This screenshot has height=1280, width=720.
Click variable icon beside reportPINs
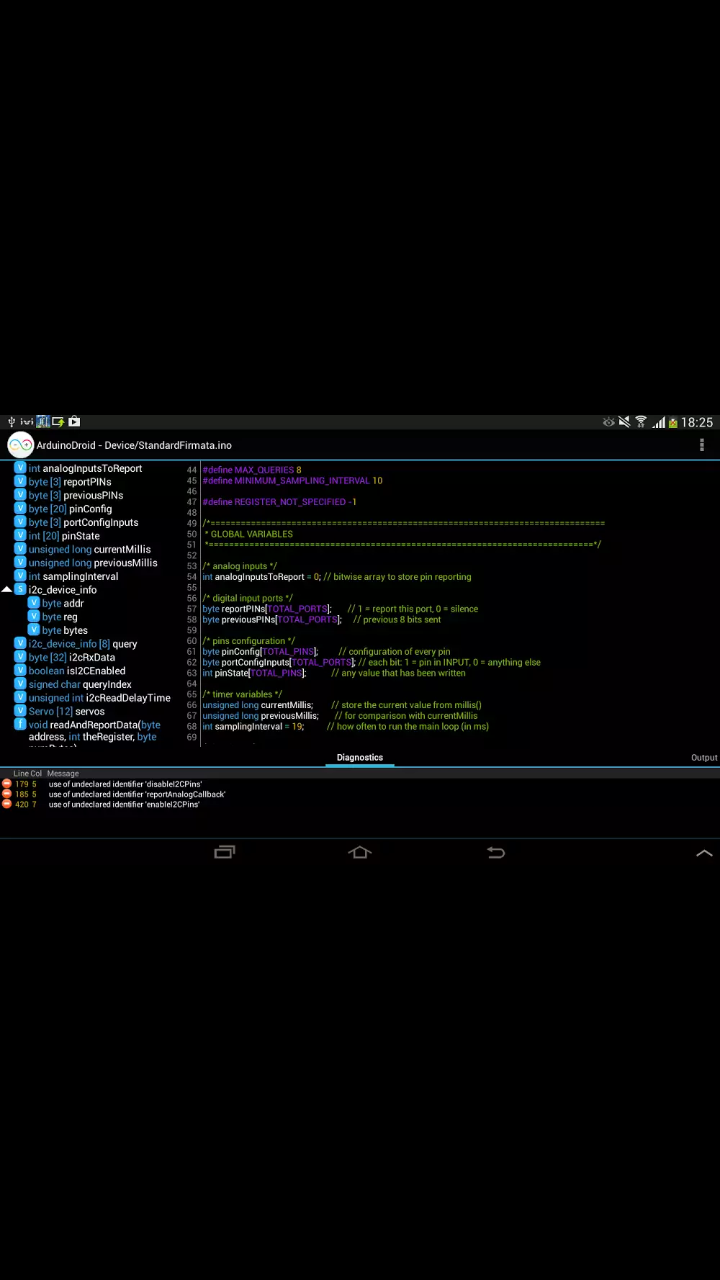pyautogui.click(x=20, y=482)
